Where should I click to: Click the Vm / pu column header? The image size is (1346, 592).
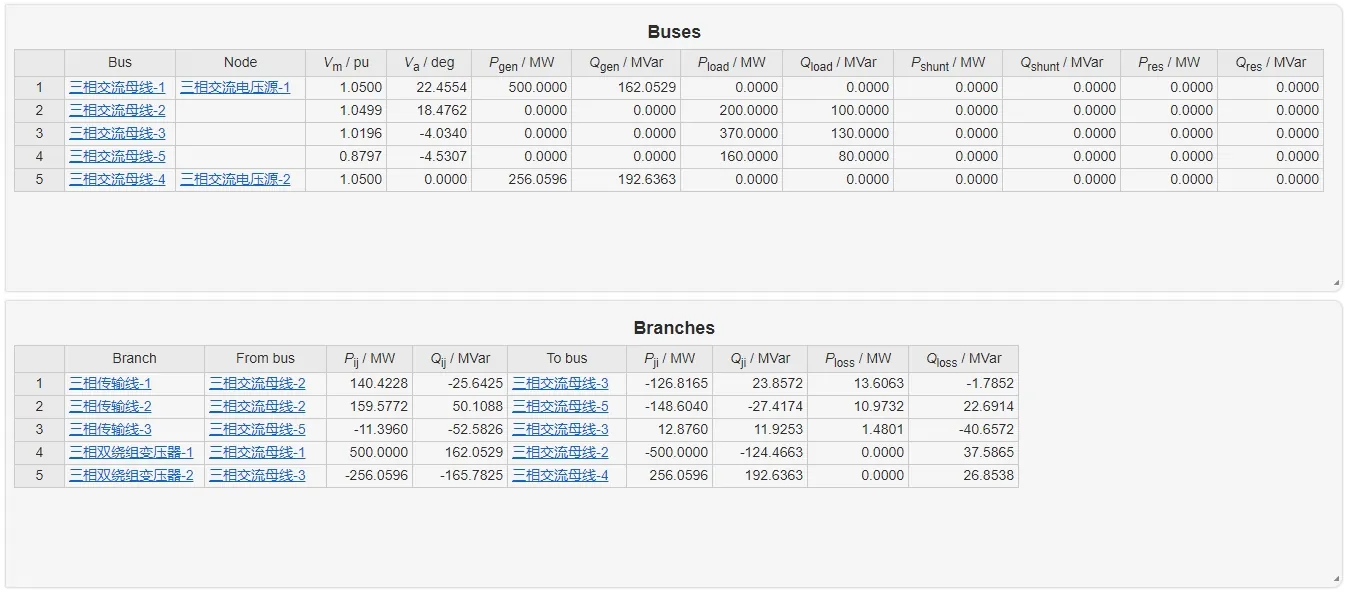(346, 63)
